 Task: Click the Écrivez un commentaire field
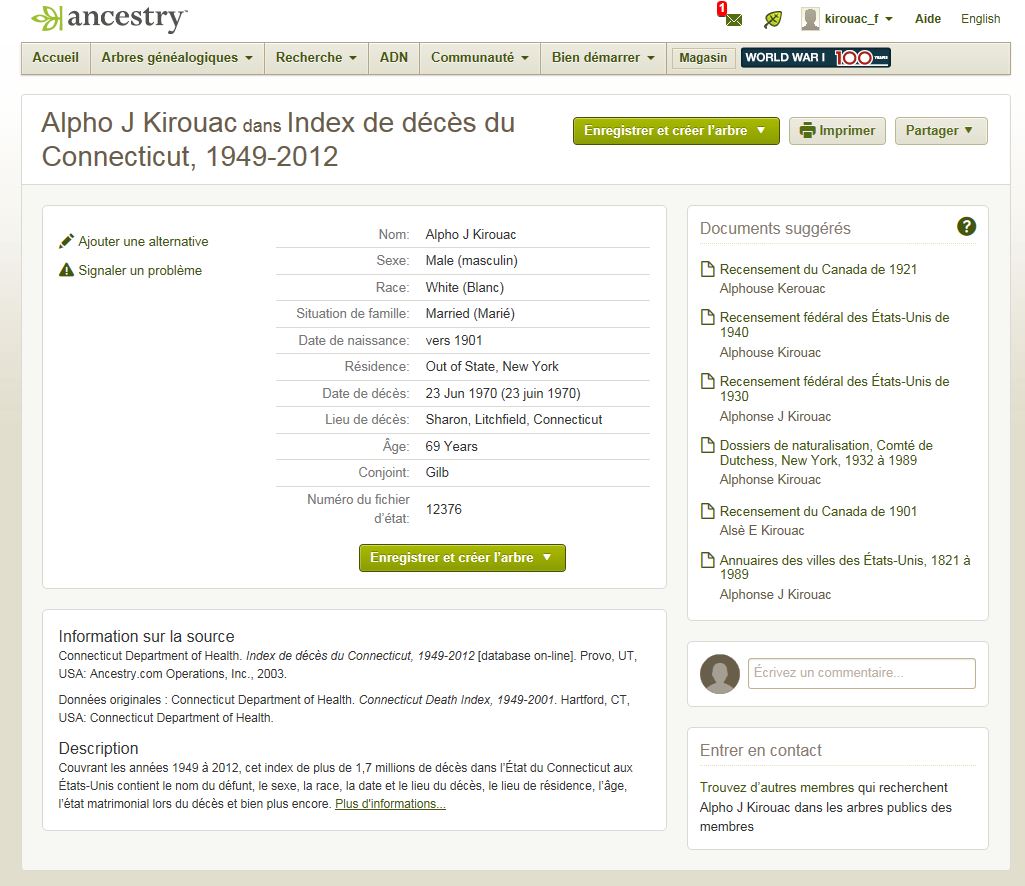(x=862, y=673)
